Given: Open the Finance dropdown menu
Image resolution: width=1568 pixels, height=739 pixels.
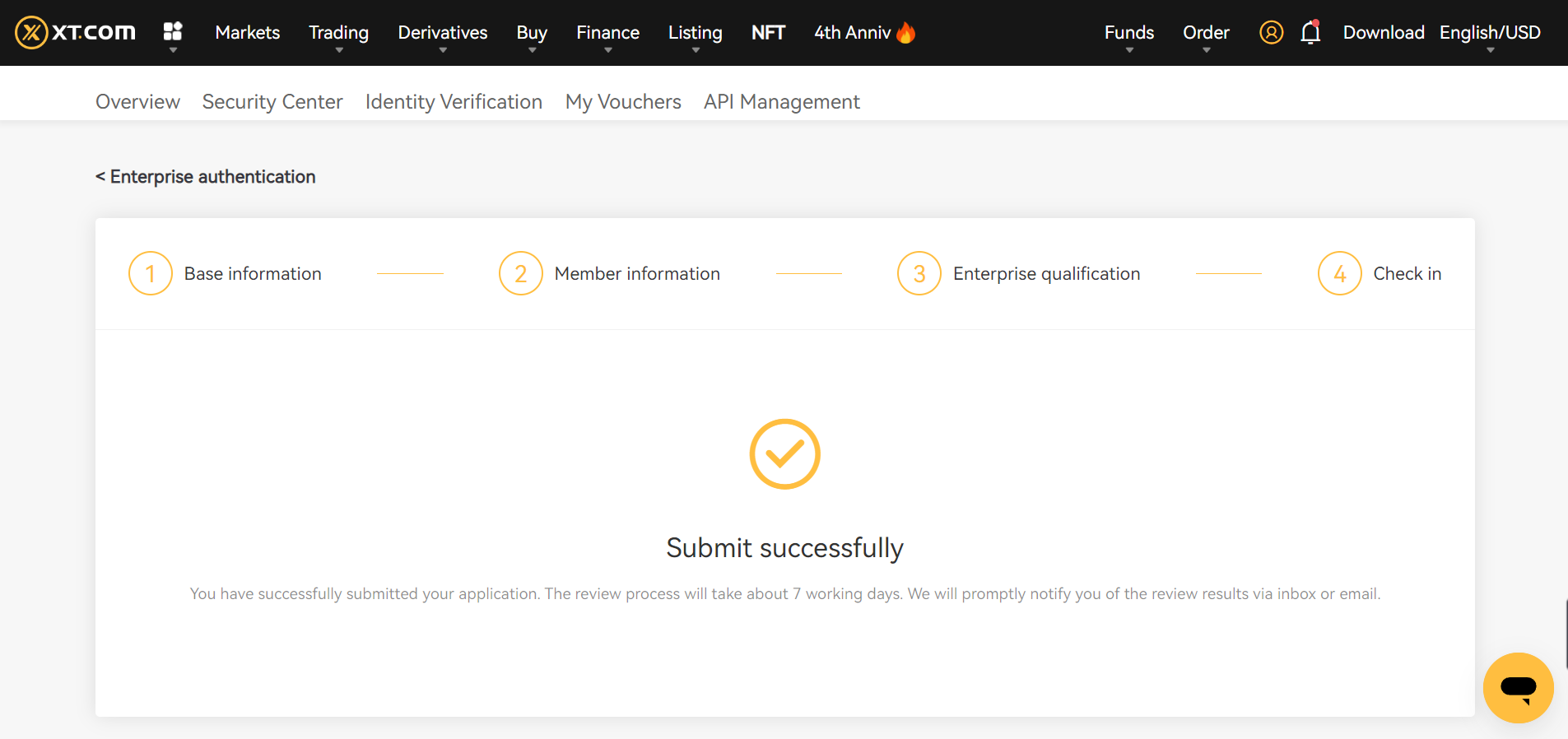Looking at the screenshot, I should click(607, 33).
